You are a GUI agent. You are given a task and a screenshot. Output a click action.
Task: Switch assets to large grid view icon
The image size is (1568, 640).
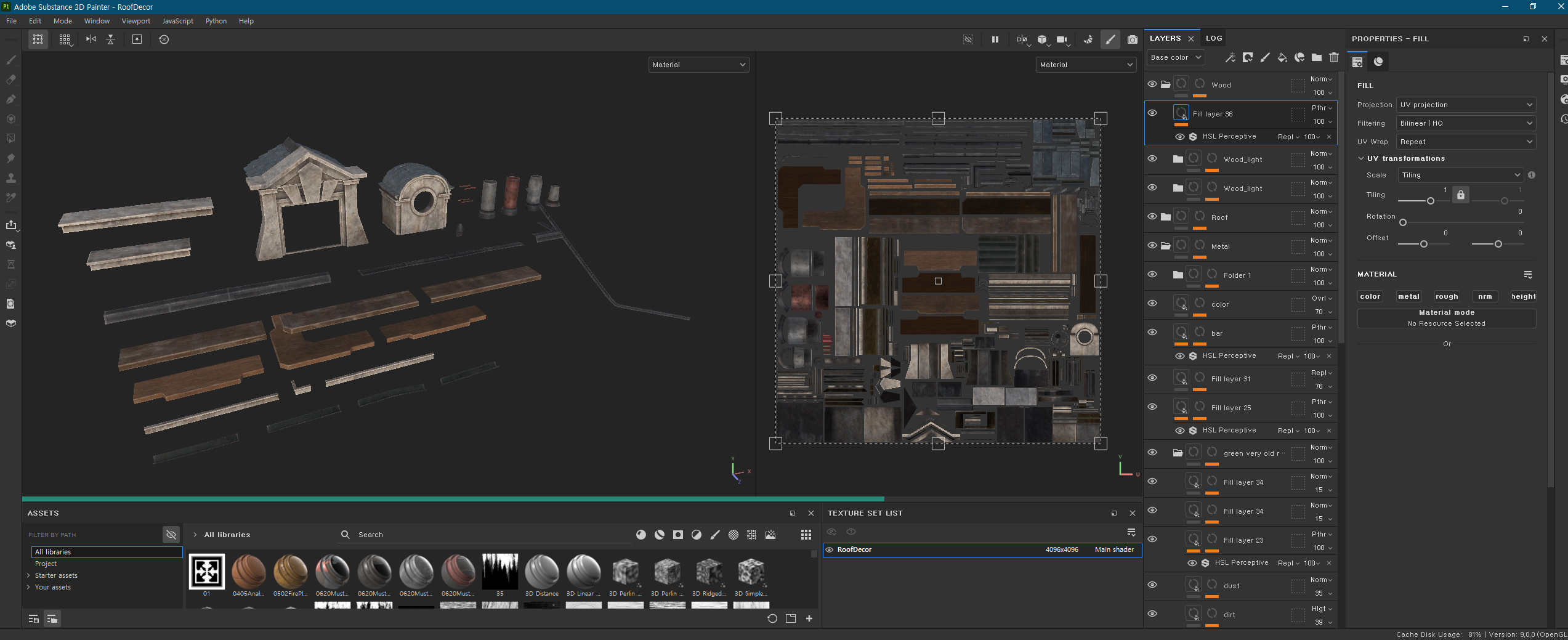806,535
